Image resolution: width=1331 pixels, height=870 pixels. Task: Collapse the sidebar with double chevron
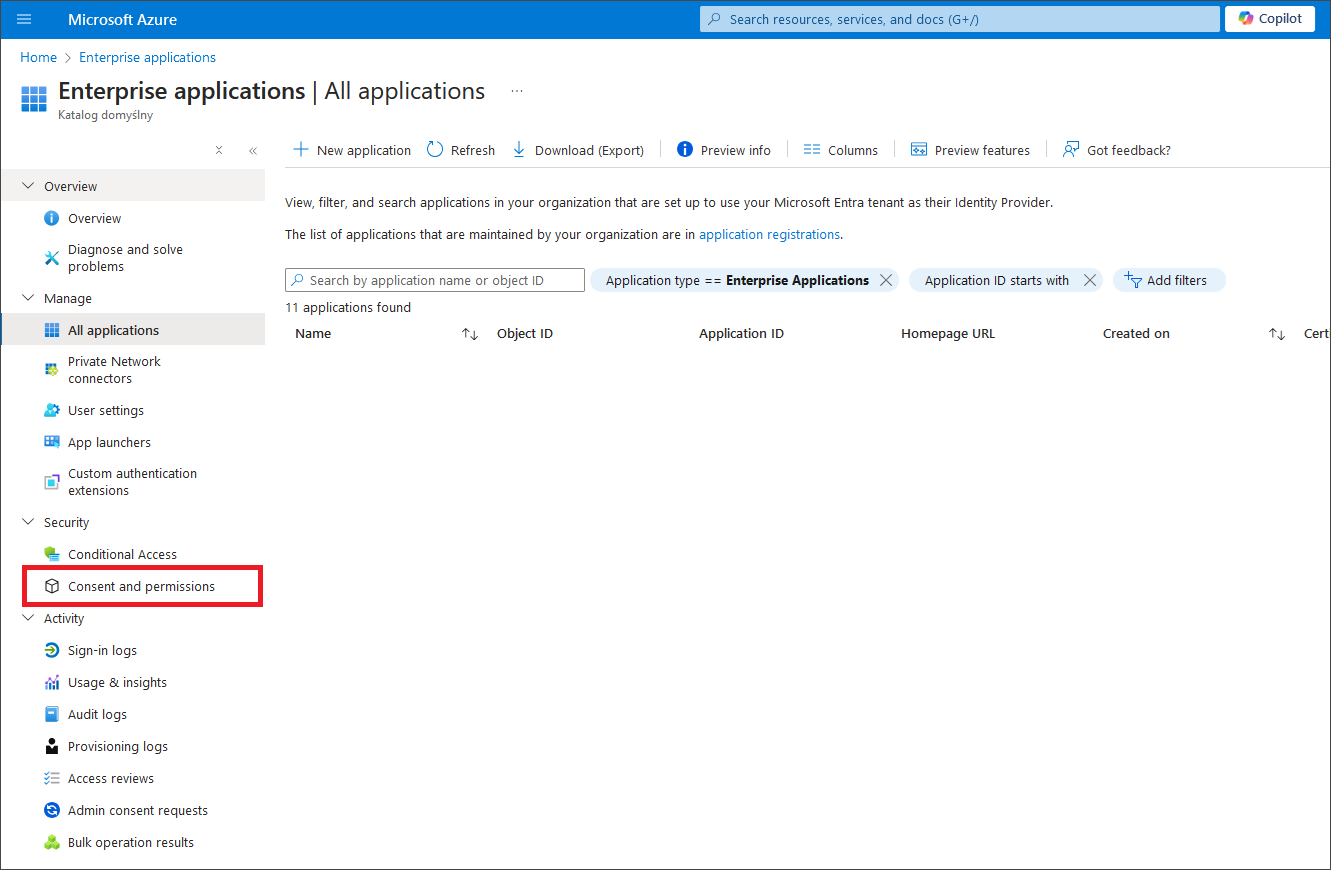click(253, 151)
